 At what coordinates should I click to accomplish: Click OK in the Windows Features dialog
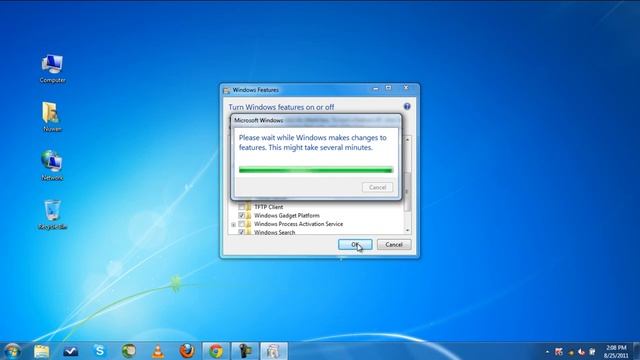pyautogui.click(x=355, y=244)
